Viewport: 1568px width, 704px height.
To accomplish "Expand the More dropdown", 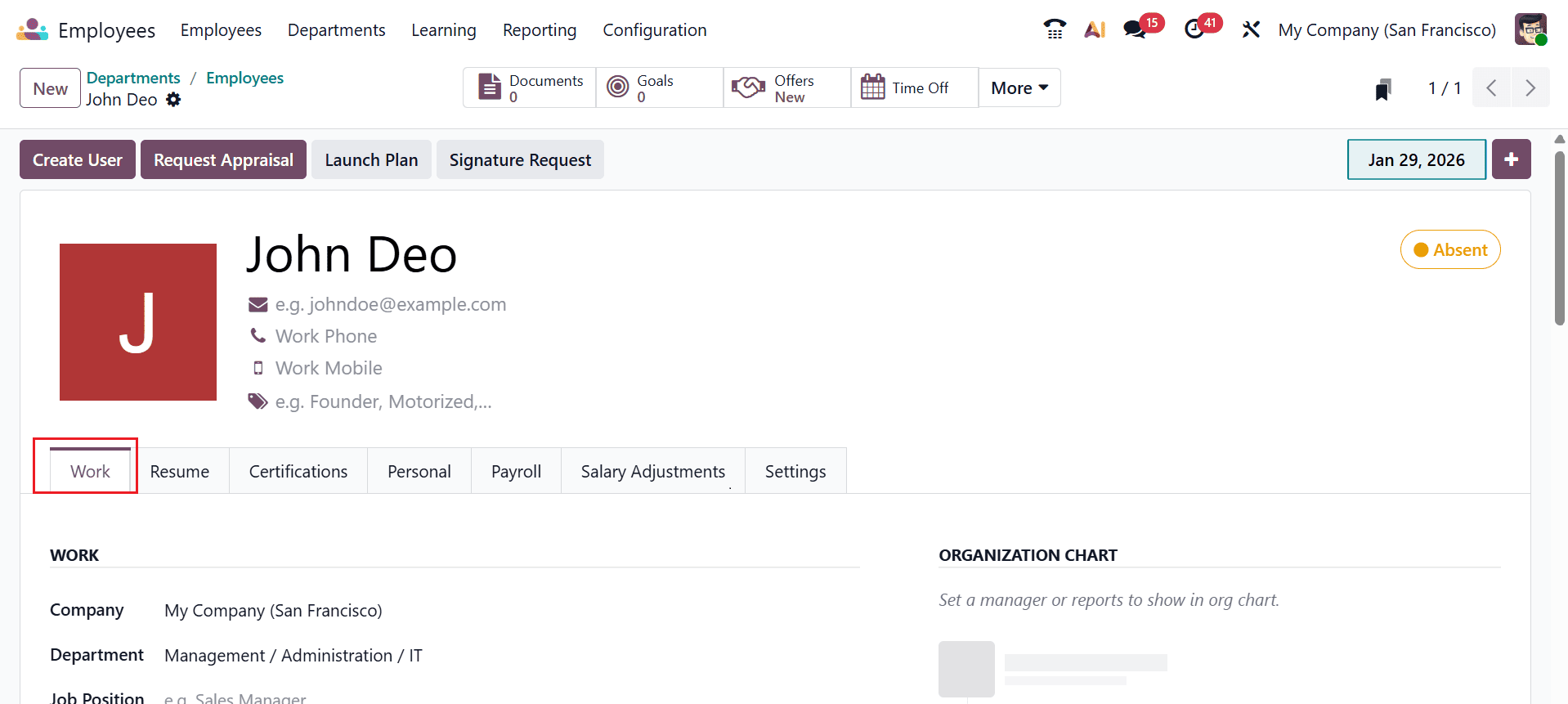I will [x=1019, y=88].
